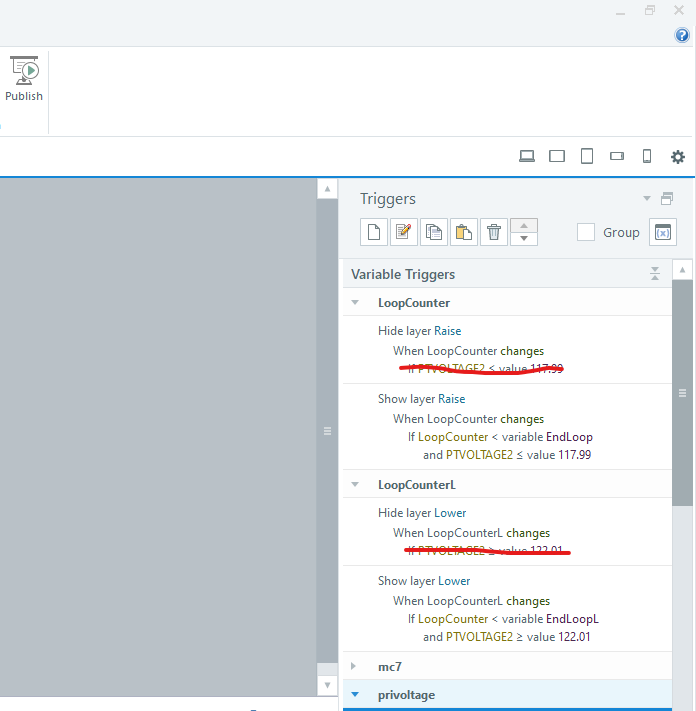Collapse the LoopCounter trigger group

pos(355,302)
